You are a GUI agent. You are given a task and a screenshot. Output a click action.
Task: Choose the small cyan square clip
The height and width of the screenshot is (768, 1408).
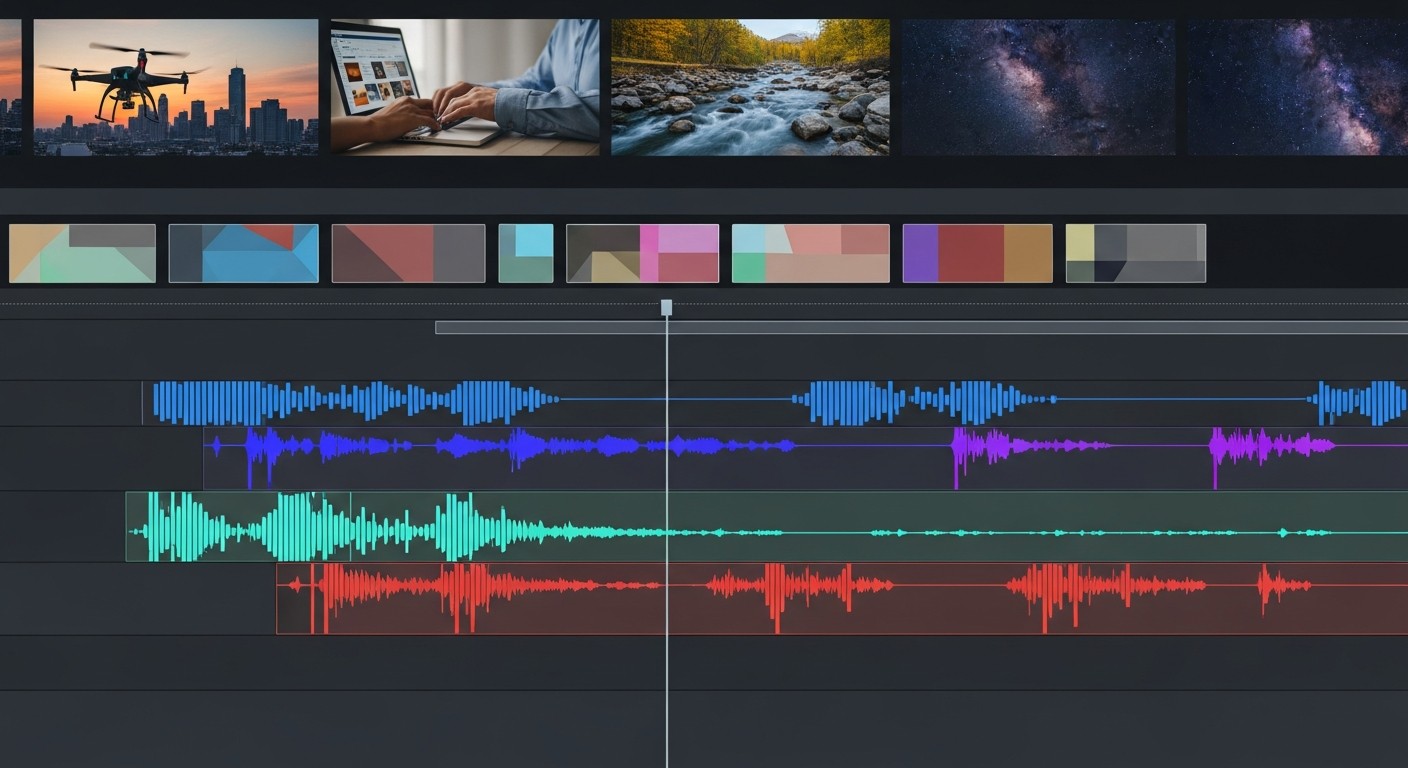pos(526,253)
